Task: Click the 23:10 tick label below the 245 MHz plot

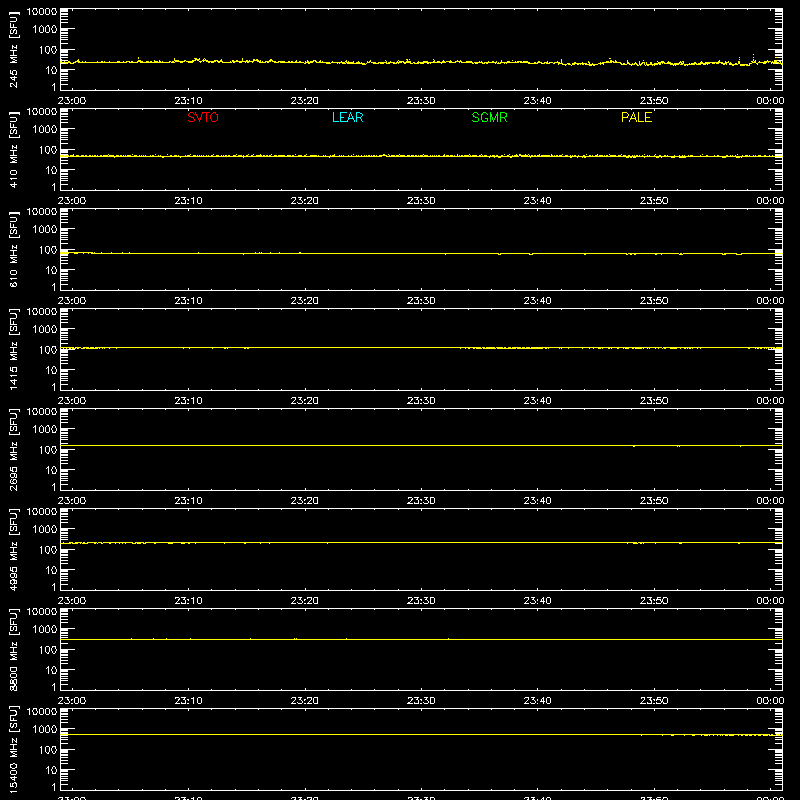Action: (188, 101)
